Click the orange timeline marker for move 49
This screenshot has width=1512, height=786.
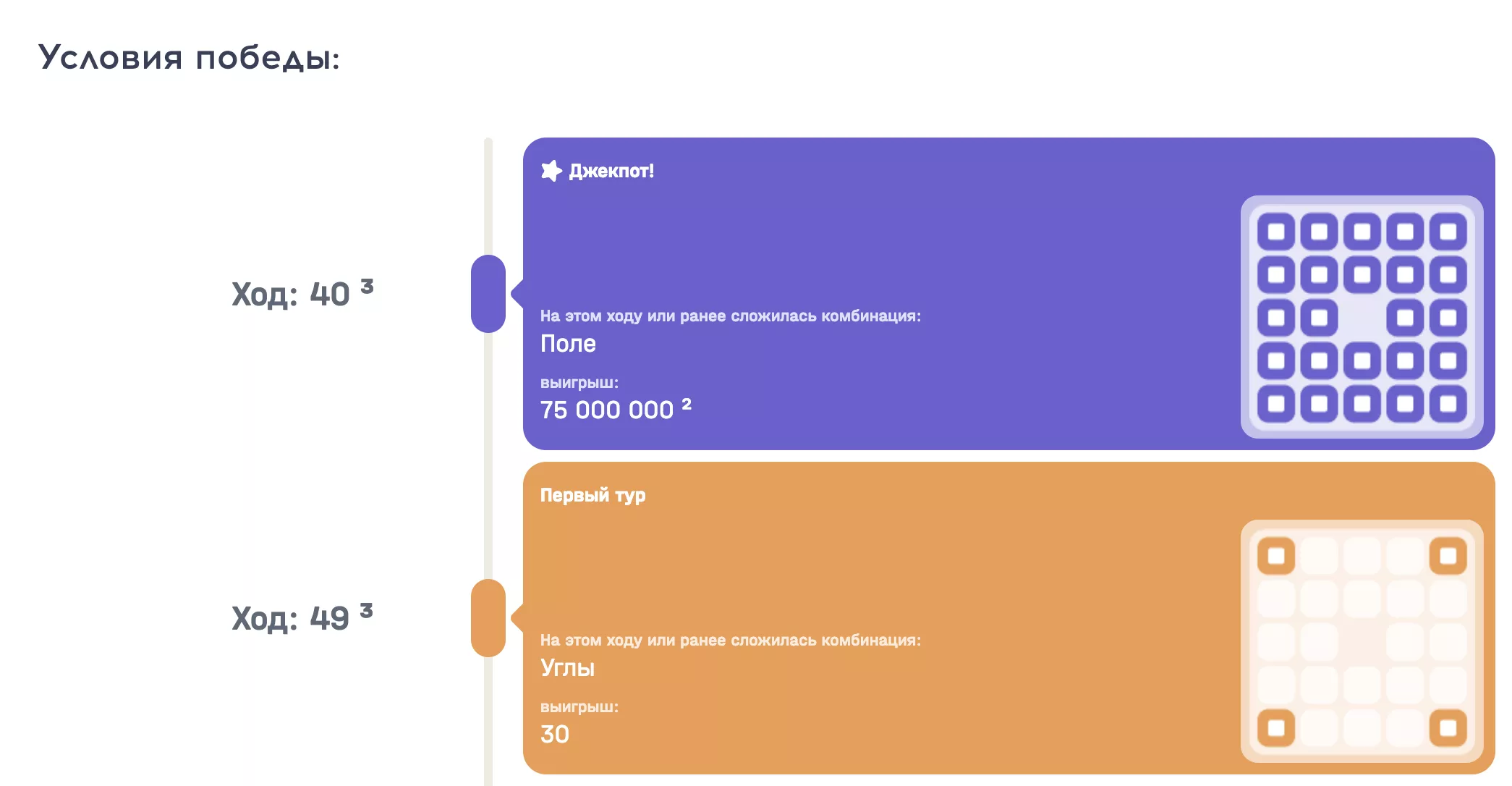[x=488, y=618]
